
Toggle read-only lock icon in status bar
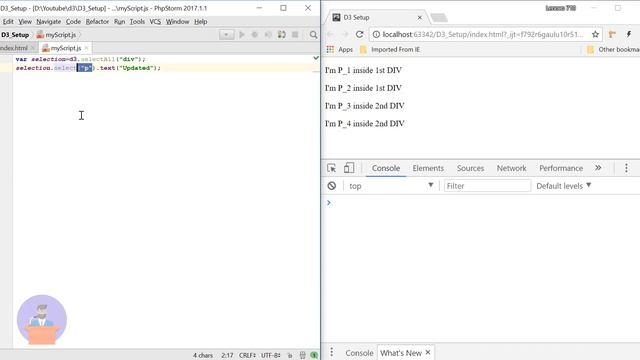pos(290,356)
